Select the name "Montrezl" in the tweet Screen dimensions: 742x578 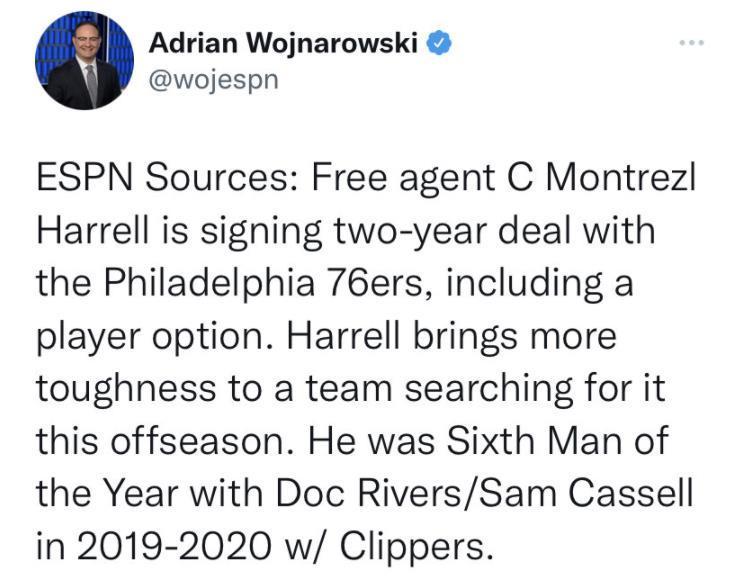[x=621, y=178]
